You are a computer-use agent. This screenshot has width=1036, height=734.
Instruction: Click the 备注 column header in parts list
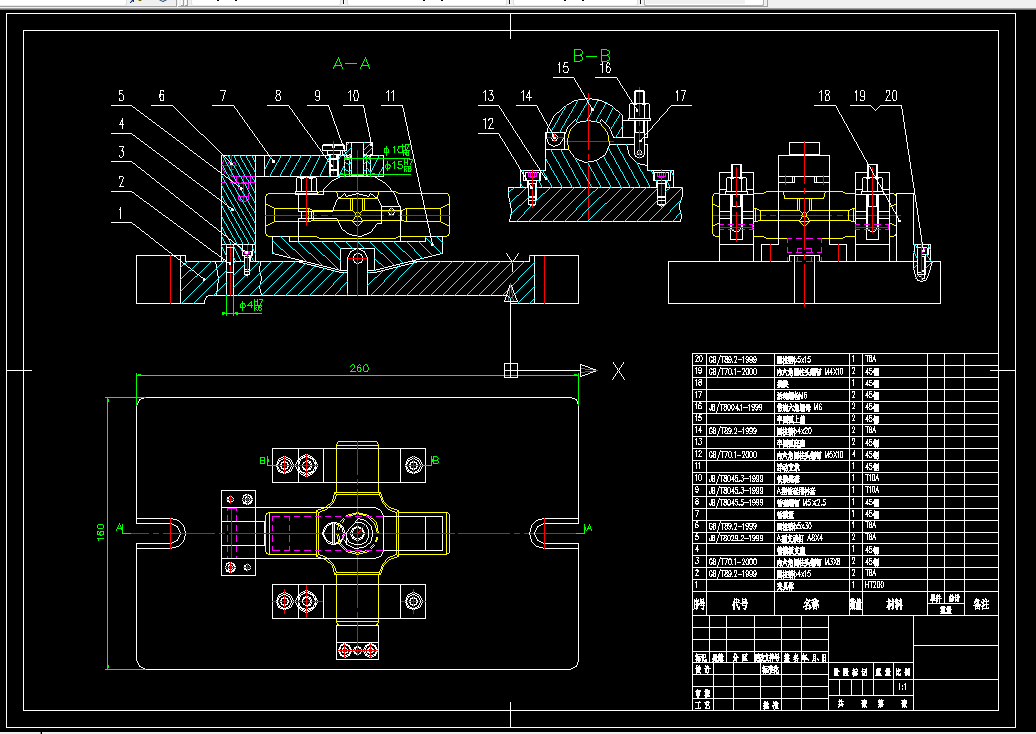(x=981, y=604)
